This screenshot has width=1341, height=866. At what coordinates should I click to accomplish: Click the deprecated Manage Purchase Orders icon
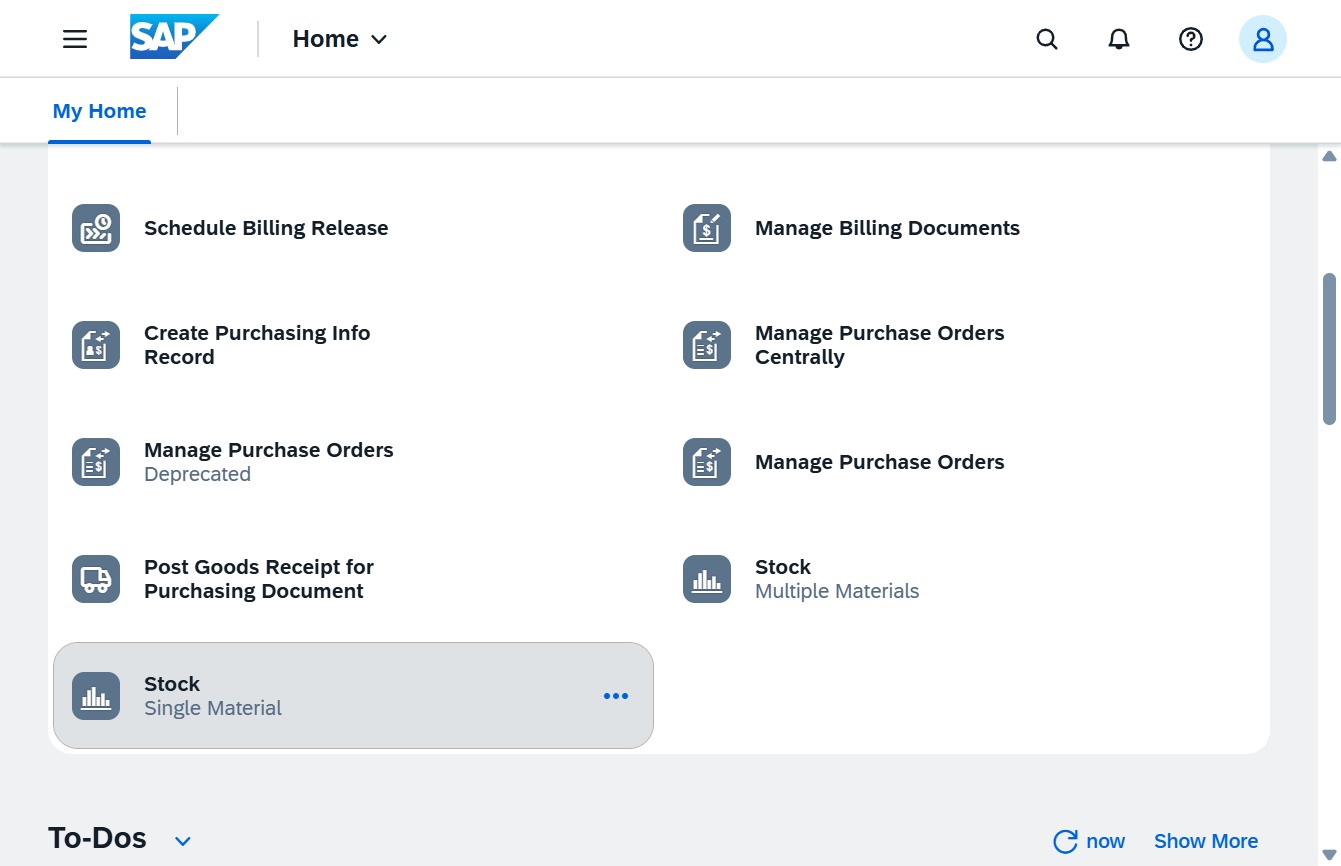pyautogui.click(x=96, y=462)
